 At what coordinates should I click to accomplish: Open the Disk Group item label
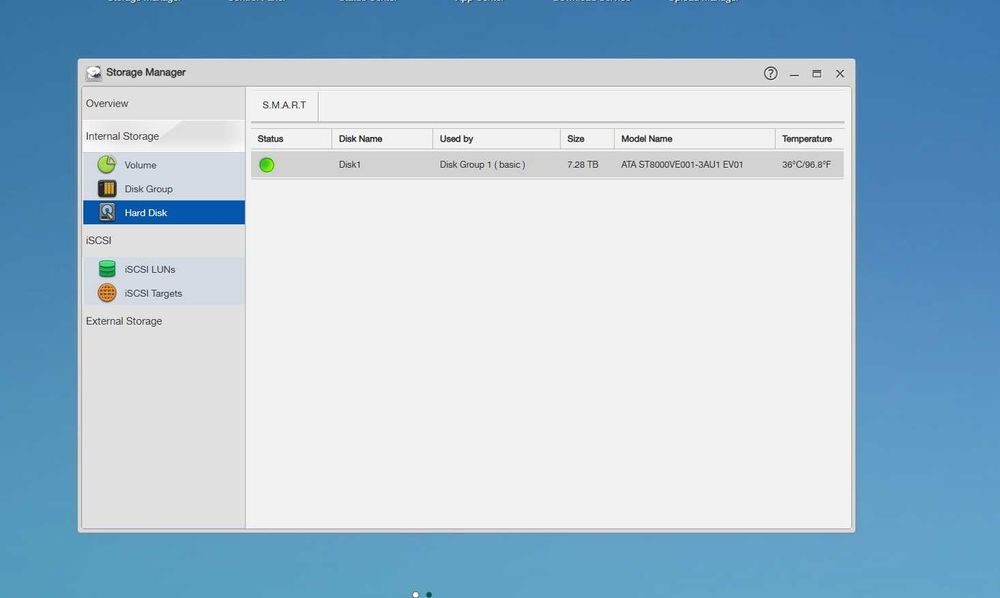[149, 189]
